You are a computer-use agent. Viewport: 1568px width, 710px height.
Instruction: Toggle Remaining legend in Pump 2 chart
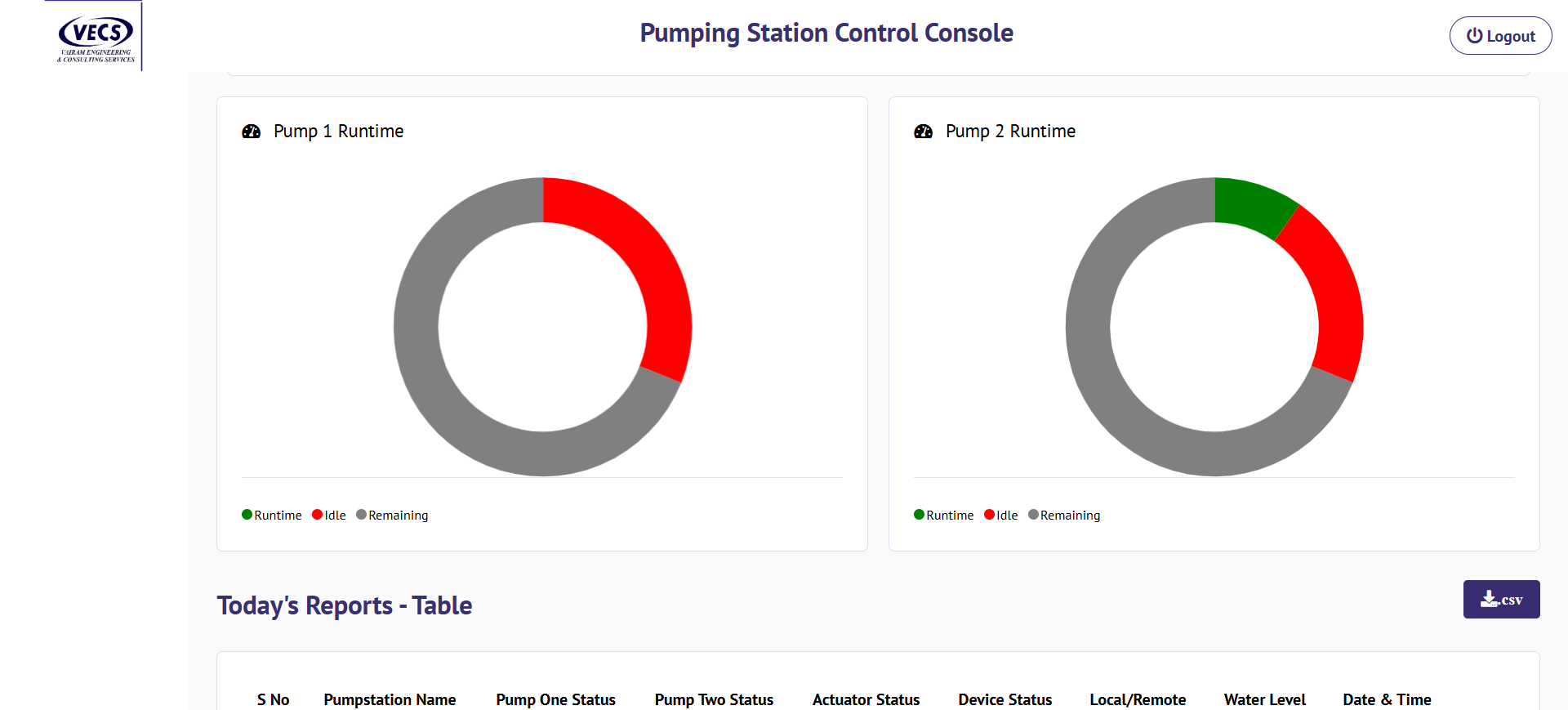pos(1064,515)
